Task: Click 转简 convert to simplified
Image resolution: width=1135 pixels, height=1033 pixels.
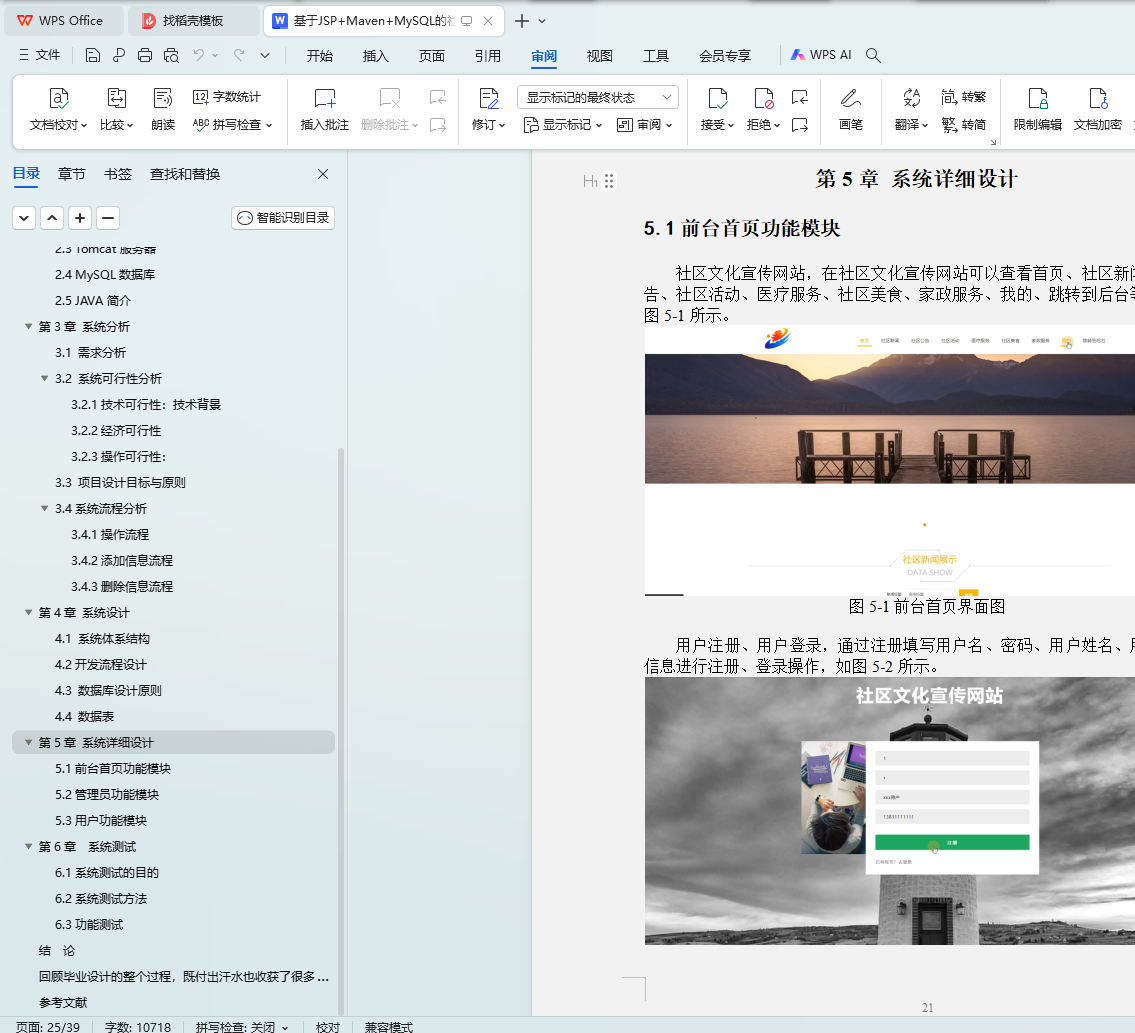Action: pyautogui.click(x=963, y=125)
